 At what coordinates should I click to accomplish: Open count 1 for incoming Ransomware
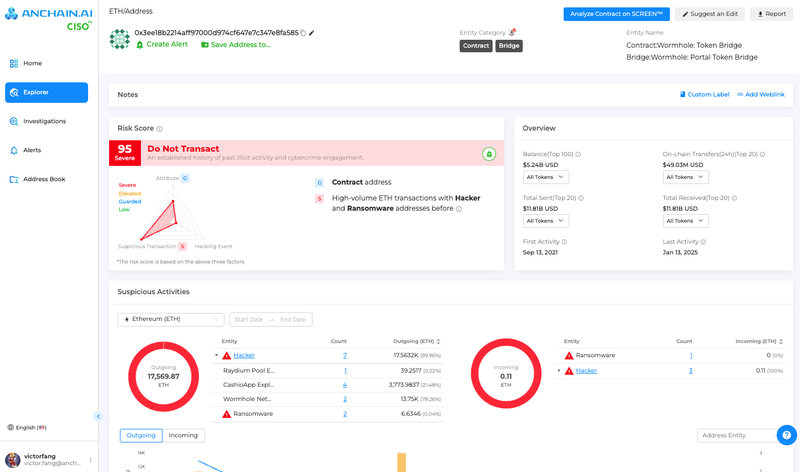691,356
